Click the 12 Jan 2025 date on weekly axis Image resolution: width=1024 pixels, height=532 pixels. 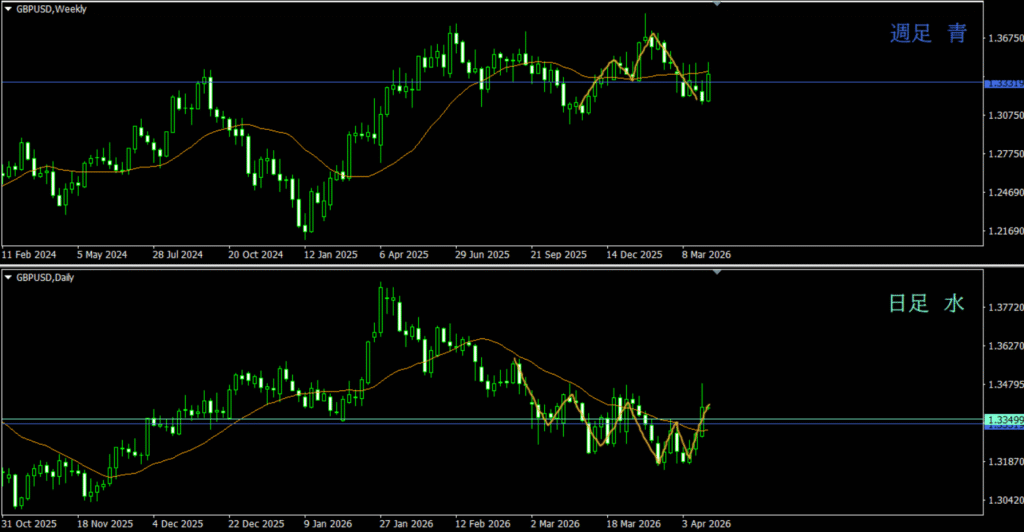tap(330, 255)
